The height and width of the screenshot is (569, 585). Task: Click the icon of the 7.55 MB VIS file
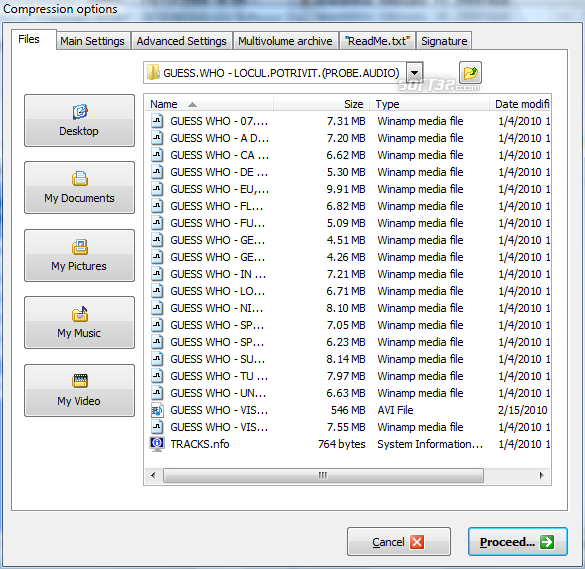pyautogui.click(x=157, y=427)
